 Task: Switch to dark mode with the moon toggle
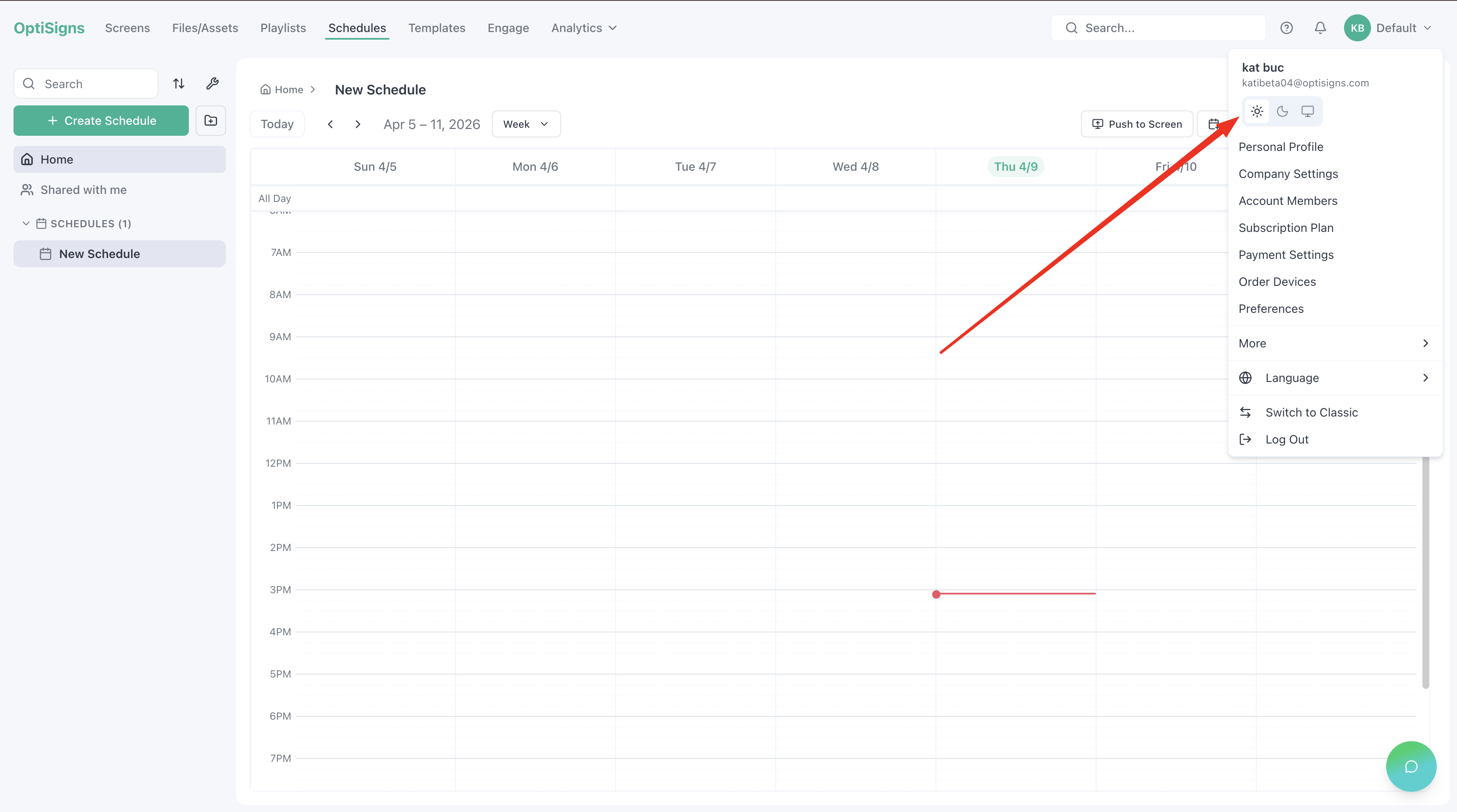[1282, 111]
